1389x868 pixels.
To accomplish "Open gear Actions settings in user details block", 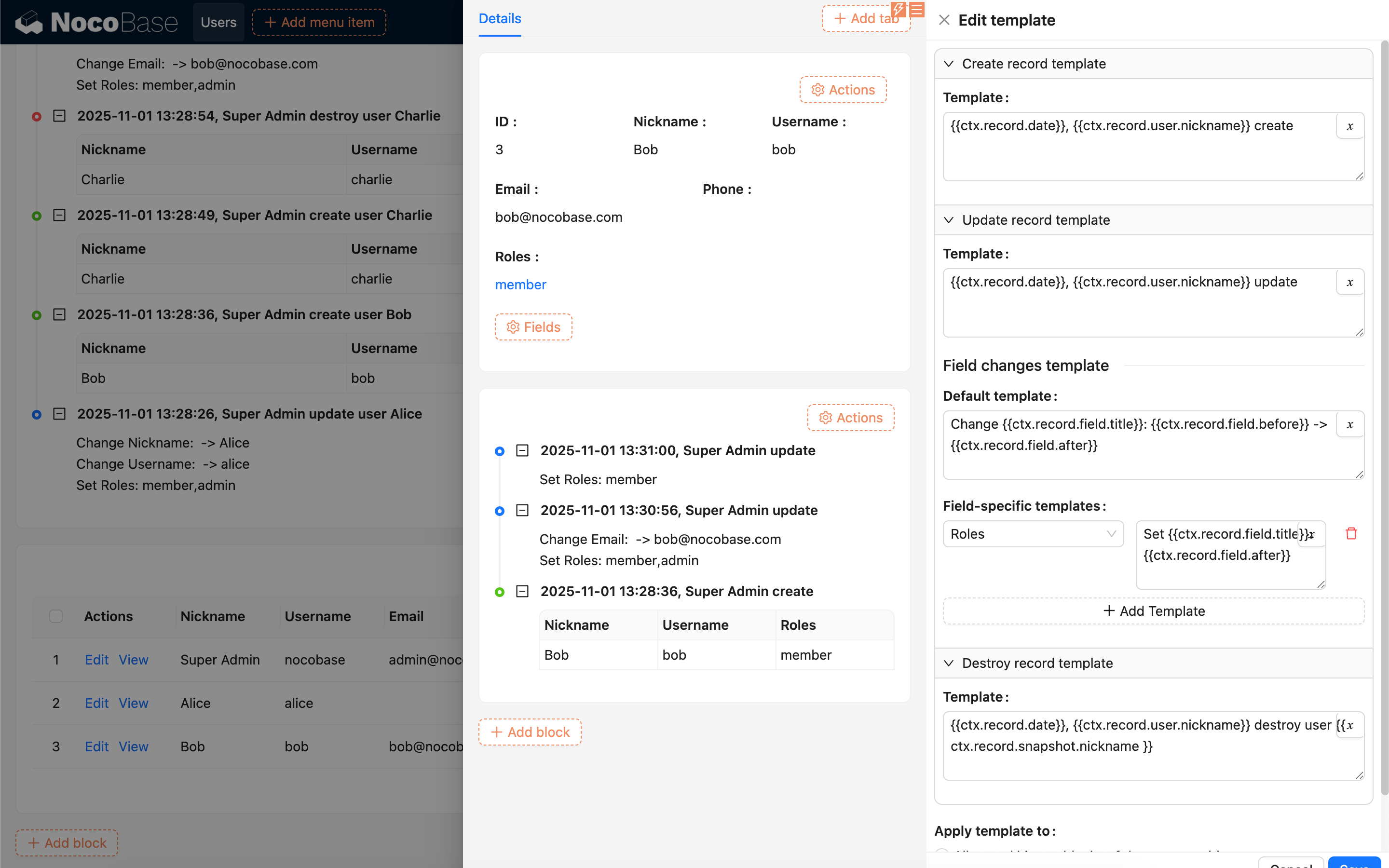I will click(x=843, y=90).
